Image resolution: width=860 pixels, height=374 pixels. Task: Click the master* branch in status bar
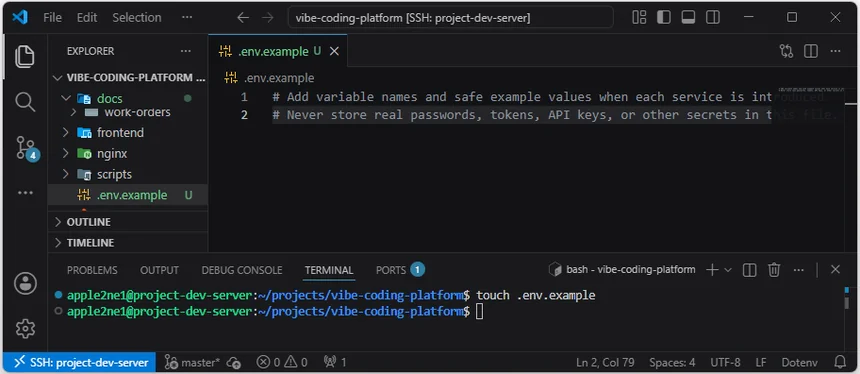(192, 362)
